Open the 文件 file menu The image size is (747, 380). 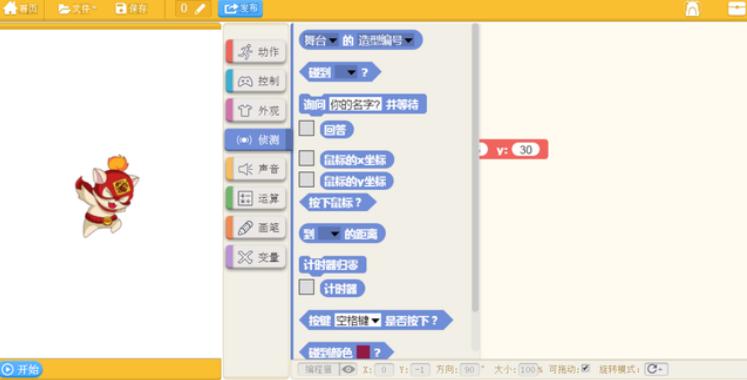click(x=77, y=9)
